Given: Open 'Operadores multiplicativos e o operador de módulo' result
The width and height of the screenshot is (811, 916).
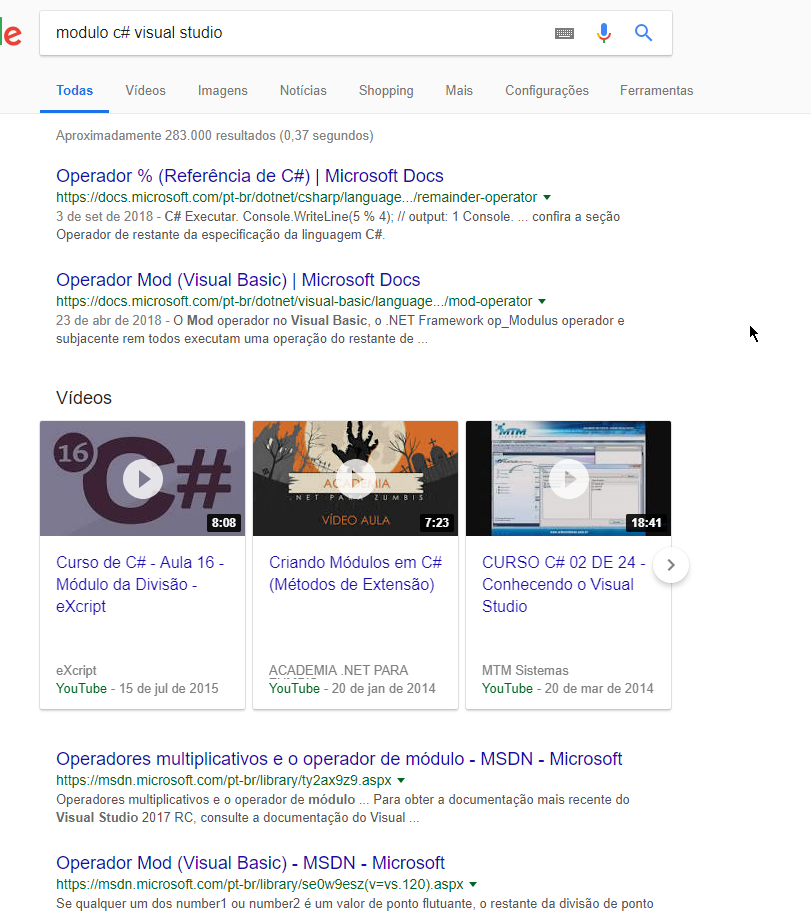Looking at the screenshot, I should [x=339, y=759].
